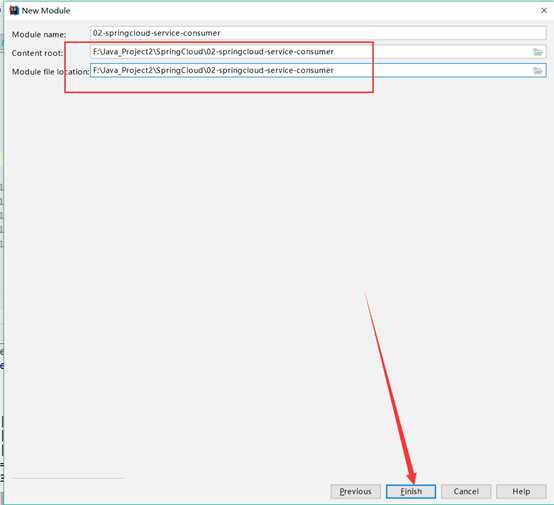Click the Previous button

coord(355,491)
